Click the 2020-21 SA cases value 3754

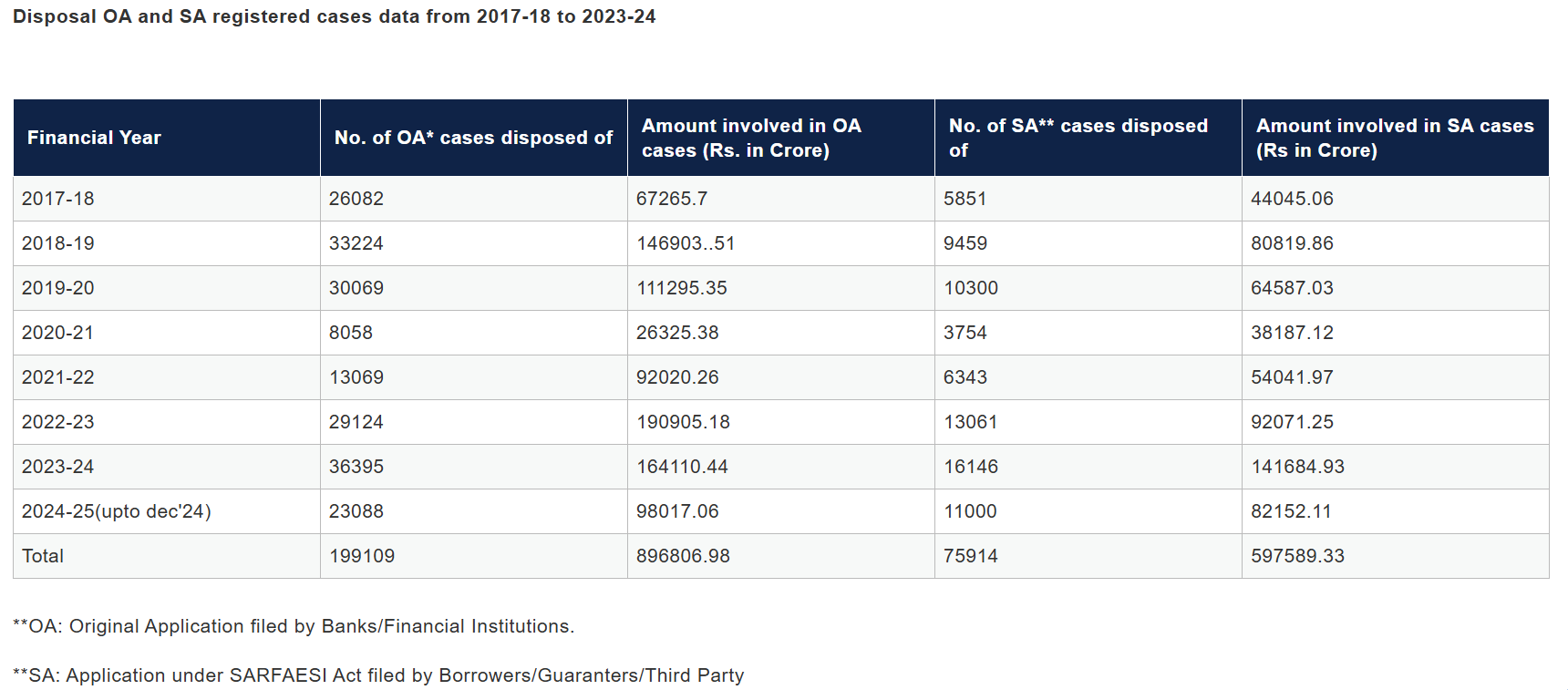tap(965, 333)
